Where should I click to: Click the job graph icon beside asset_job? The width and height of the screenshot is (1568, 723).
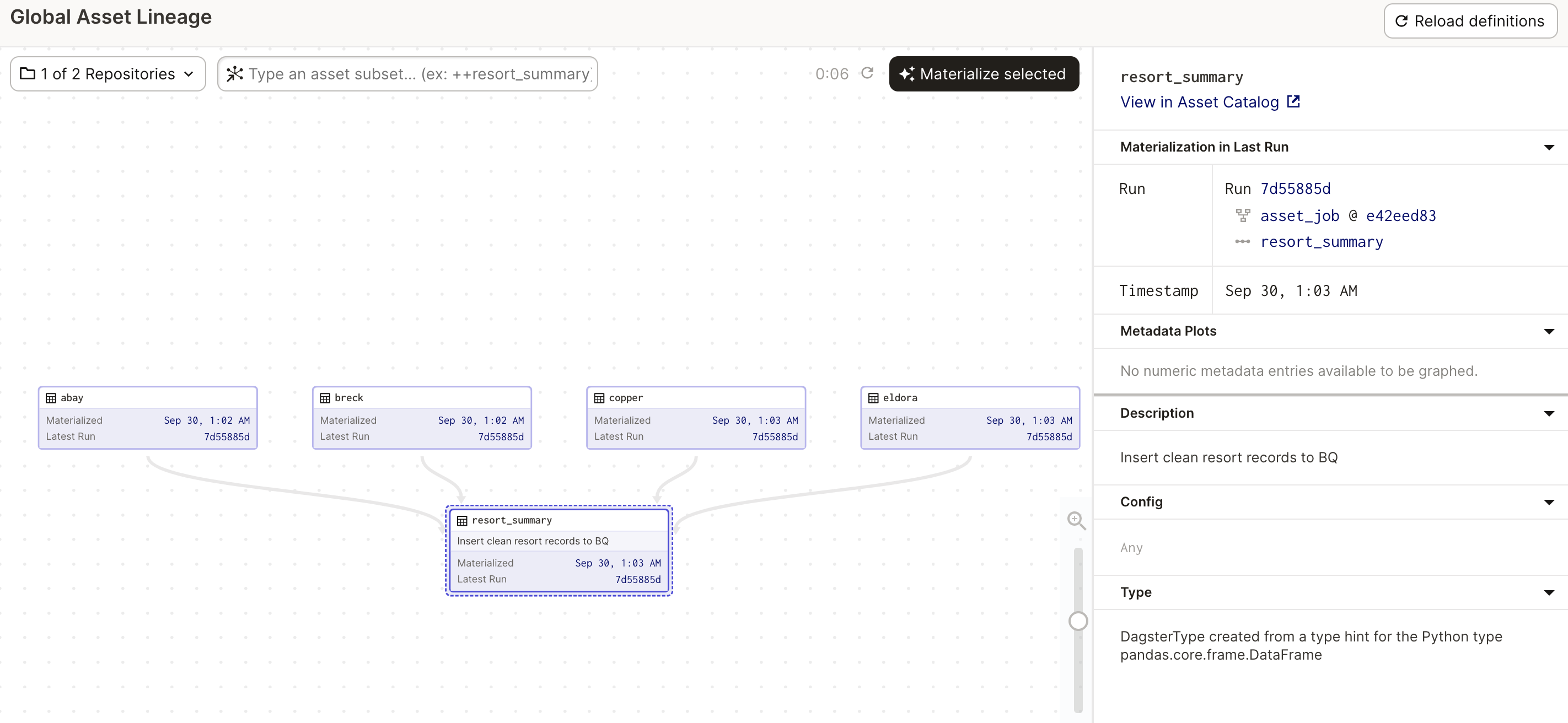point(1242,215)
